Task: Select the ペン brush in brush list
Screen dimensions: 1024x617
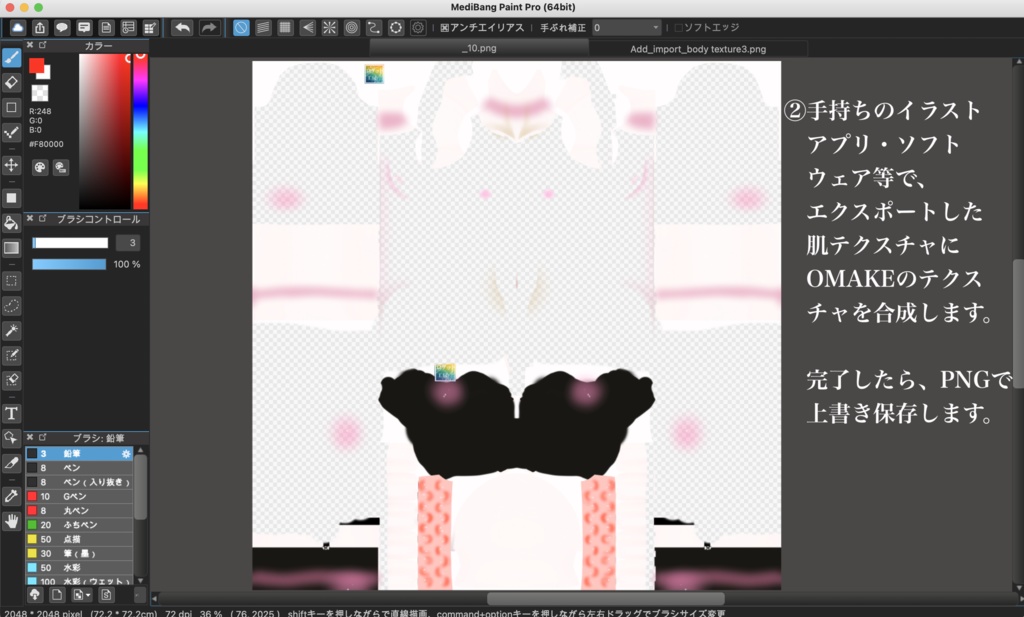Action: (x=79, y=468)
